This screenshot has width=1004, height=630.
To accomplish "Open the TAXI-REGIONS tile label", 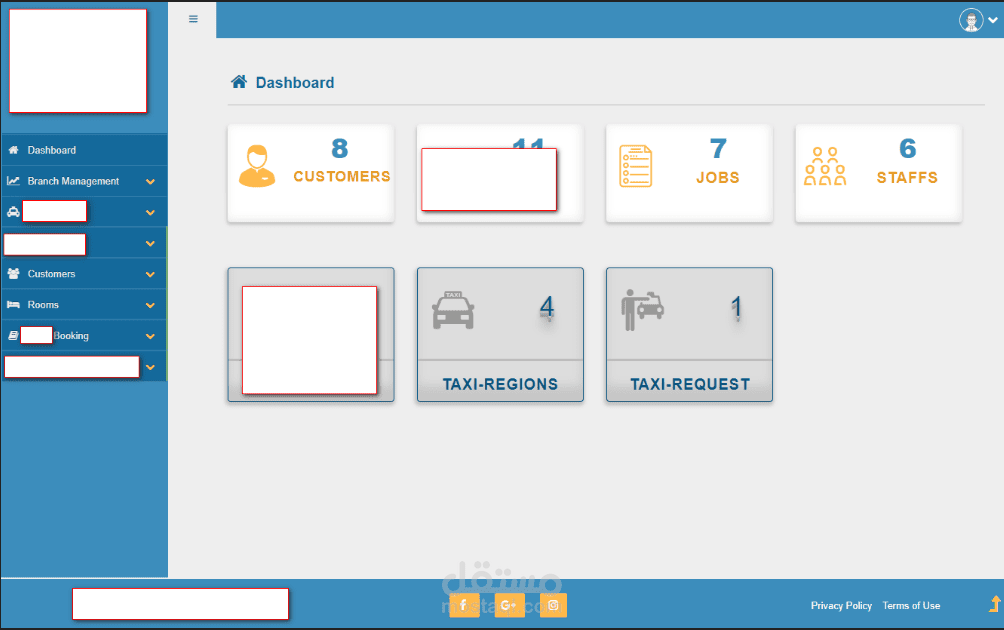I will tap(500, 384).
